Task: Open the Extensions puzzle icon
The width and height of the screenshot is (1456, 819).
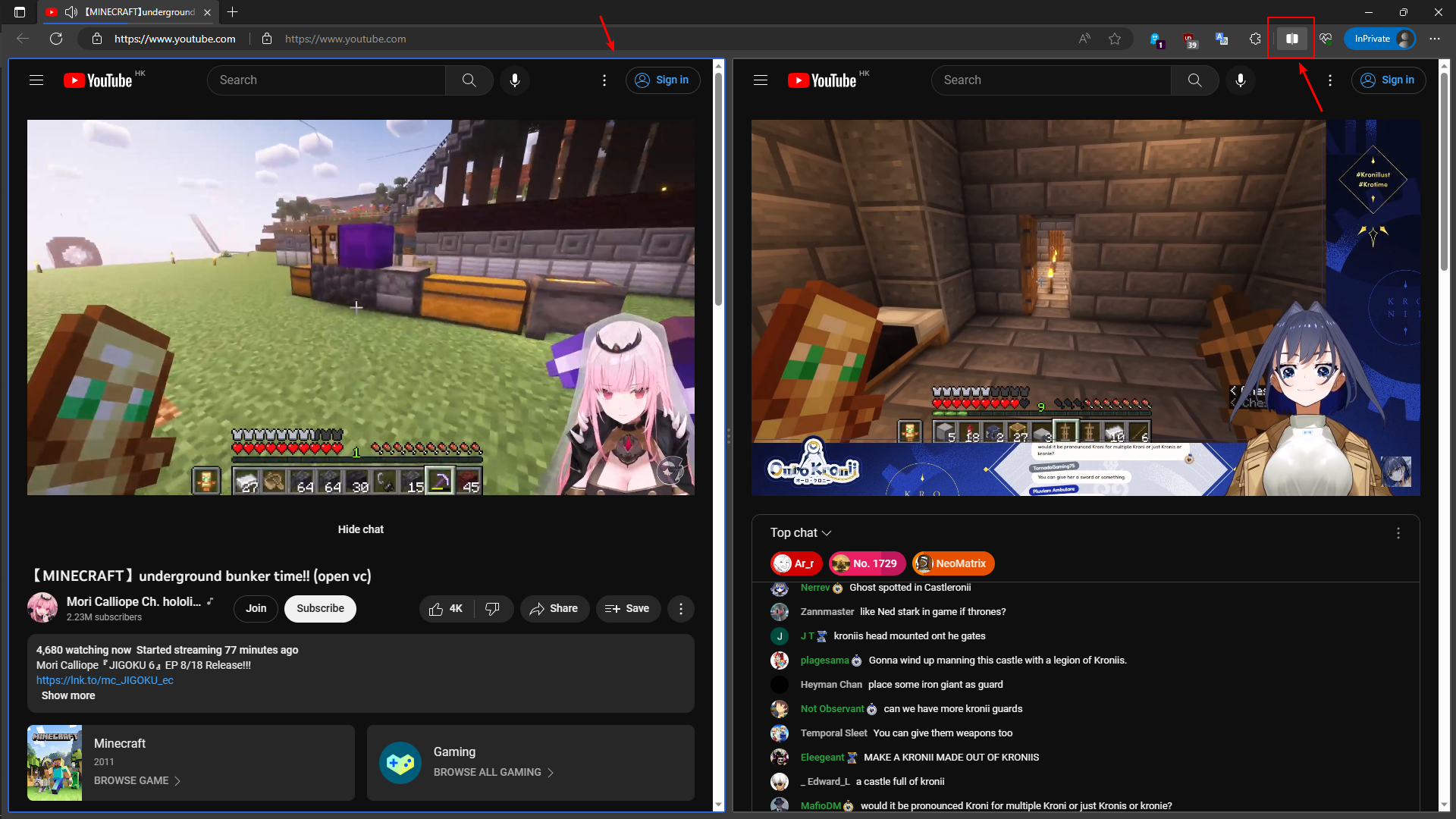Action: [x=1255, y=39]
